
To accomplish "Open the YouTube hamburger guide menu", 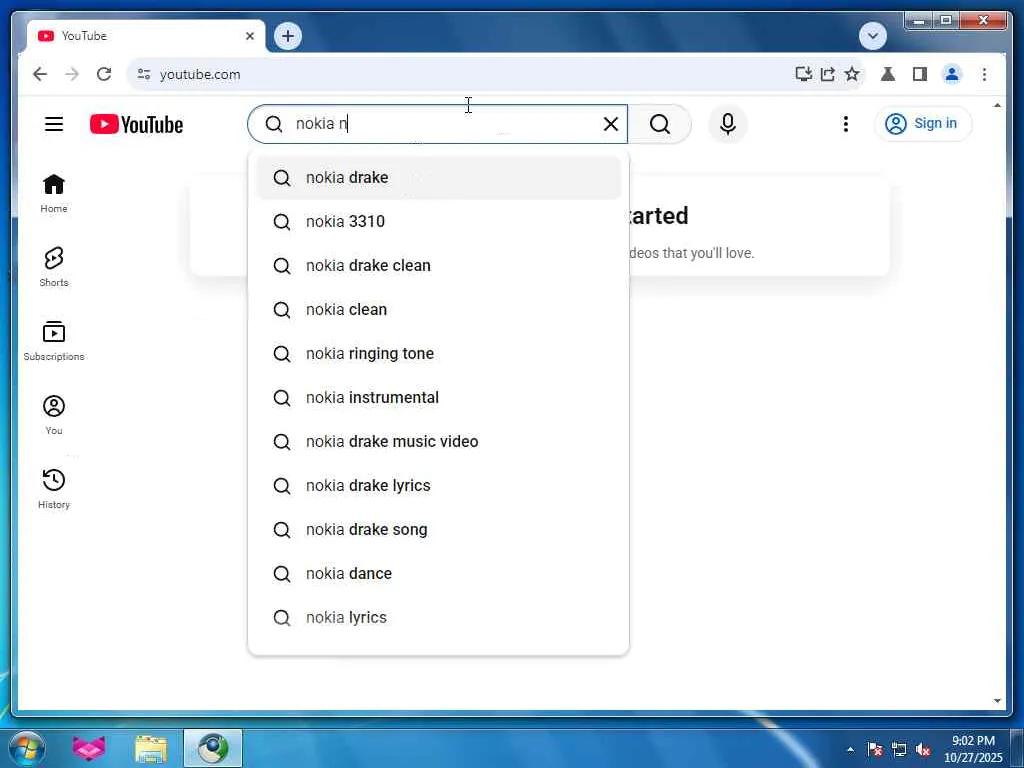I will (x=54, y=124).
